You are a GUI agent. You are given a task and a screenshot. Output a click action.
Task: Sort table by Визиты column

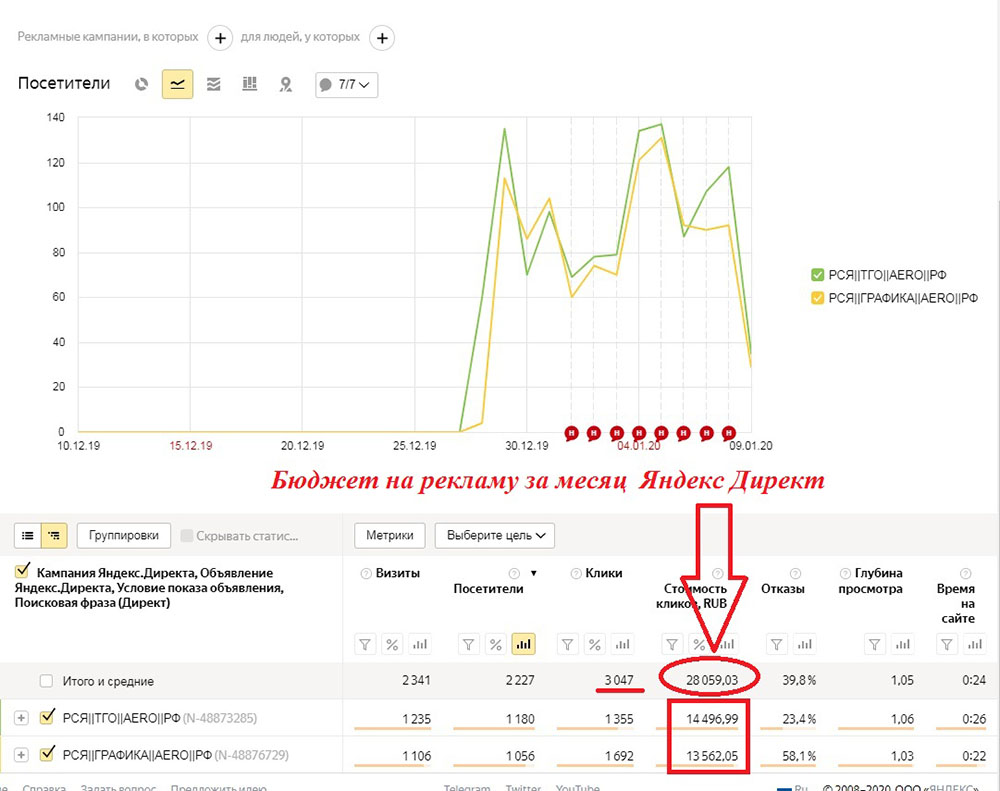397,573
